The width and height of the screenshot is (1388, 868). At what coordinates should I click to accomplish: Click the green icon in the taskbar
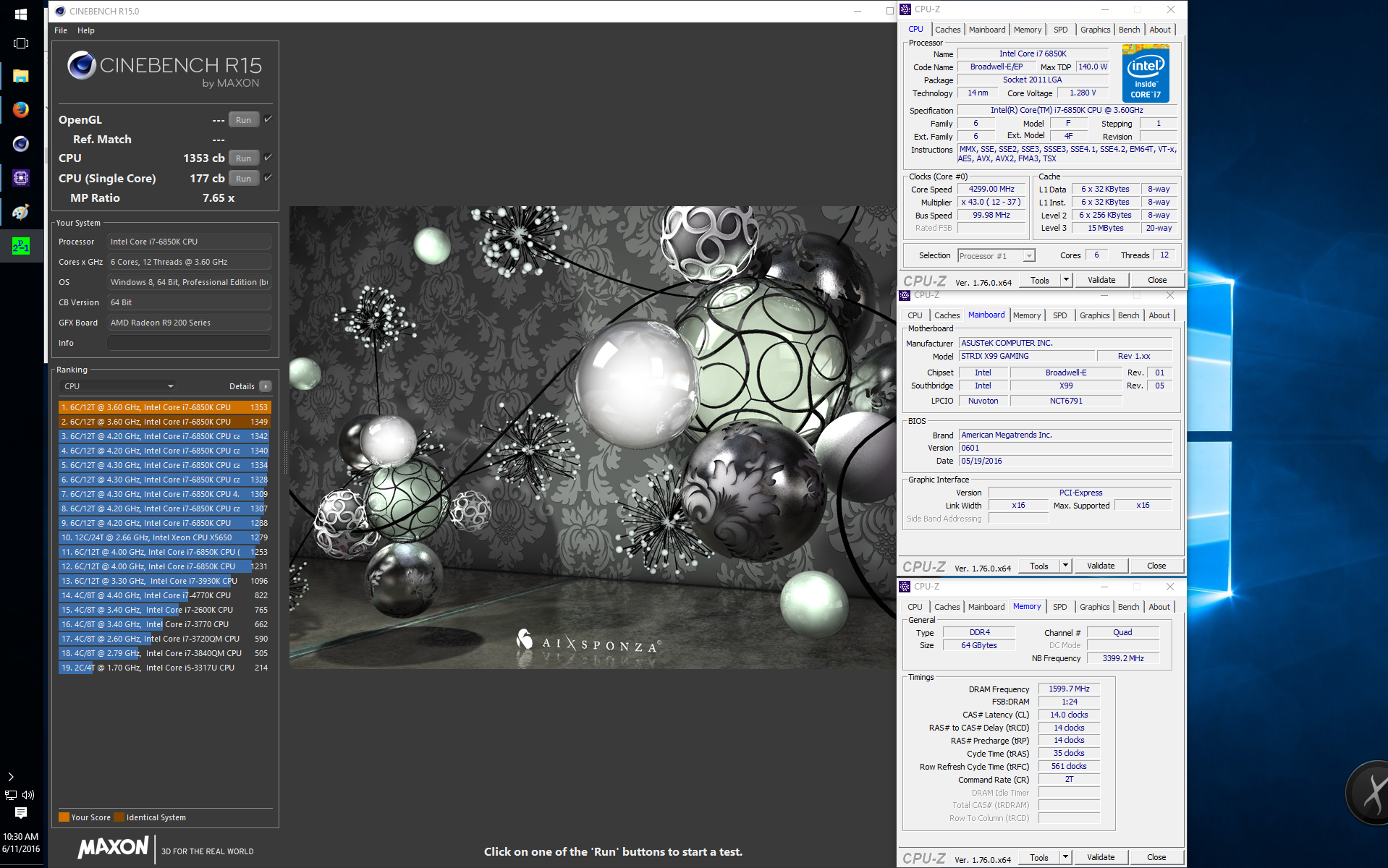coord(21,246)
